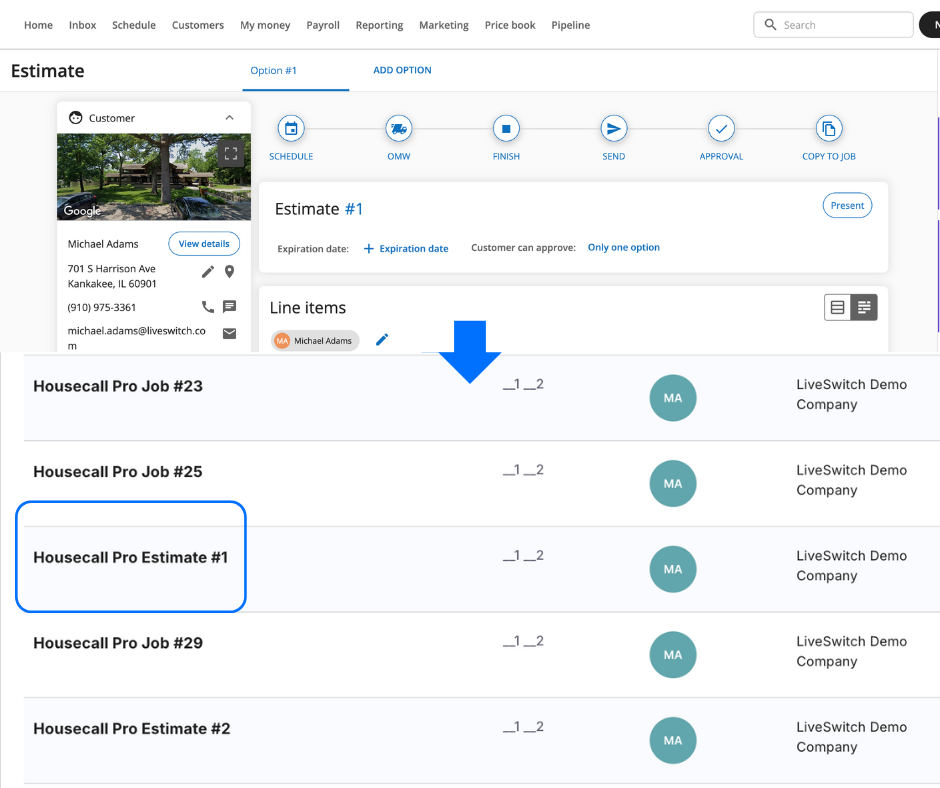Click MA avatar in Estimate #2 row
This screenshot has width=940, height=788.
(x=673, y=741)
